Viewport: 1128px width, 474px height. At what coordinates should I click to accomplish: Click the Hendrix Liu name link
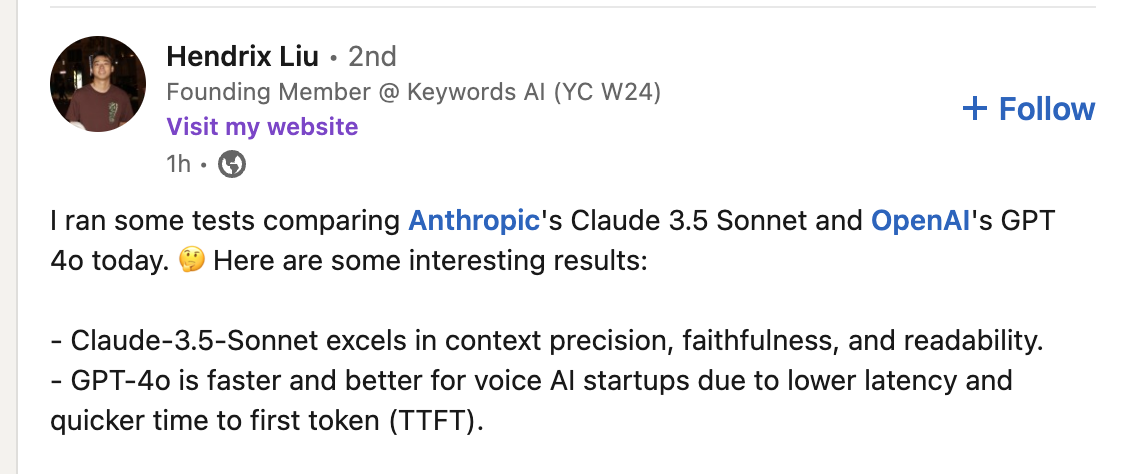tap(242, 56)
